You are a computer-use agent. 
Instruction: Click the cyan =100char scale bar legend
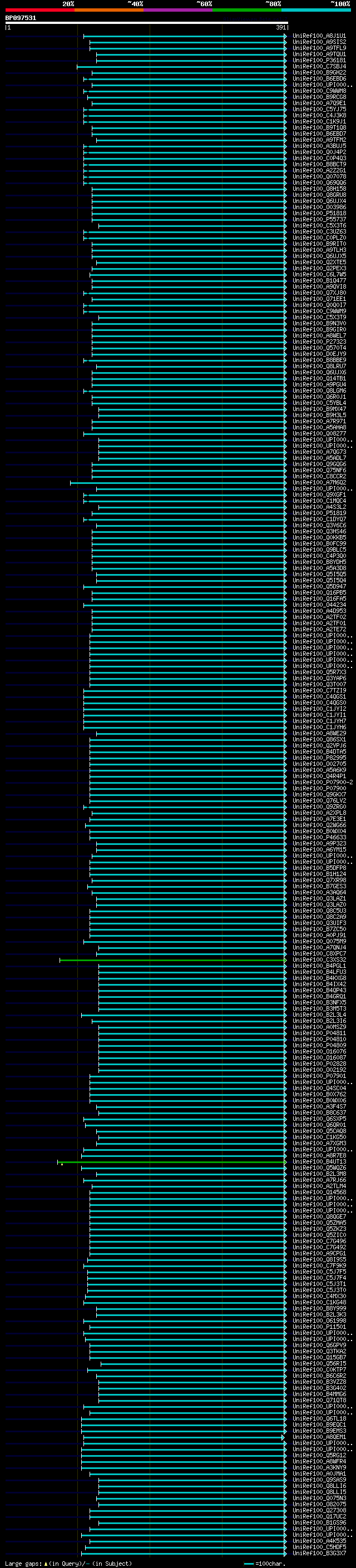tap(248, 1564)
